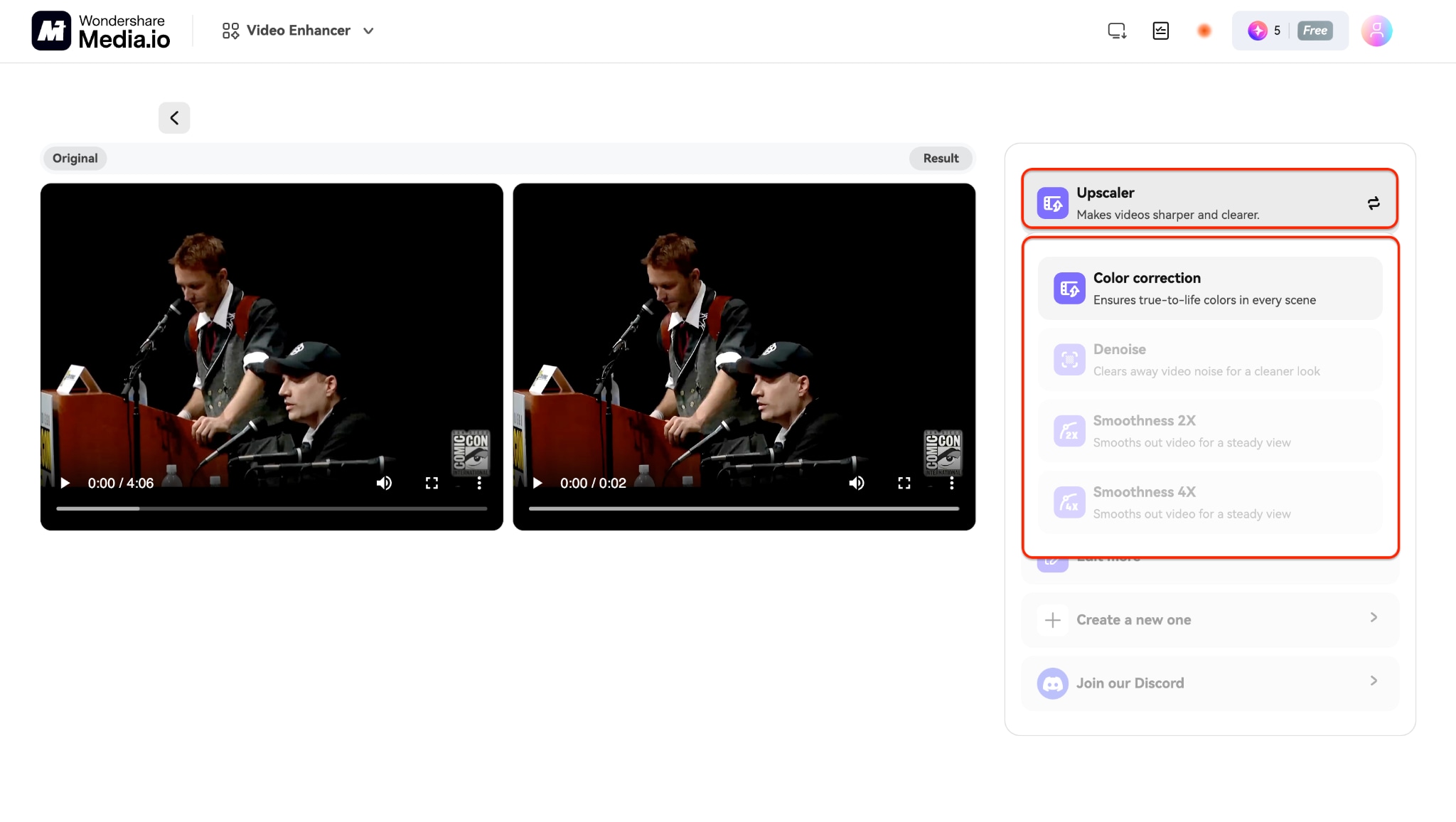Select the Result label tab
The height and width of the screenshot is (822, 1456).
point(941,159)
